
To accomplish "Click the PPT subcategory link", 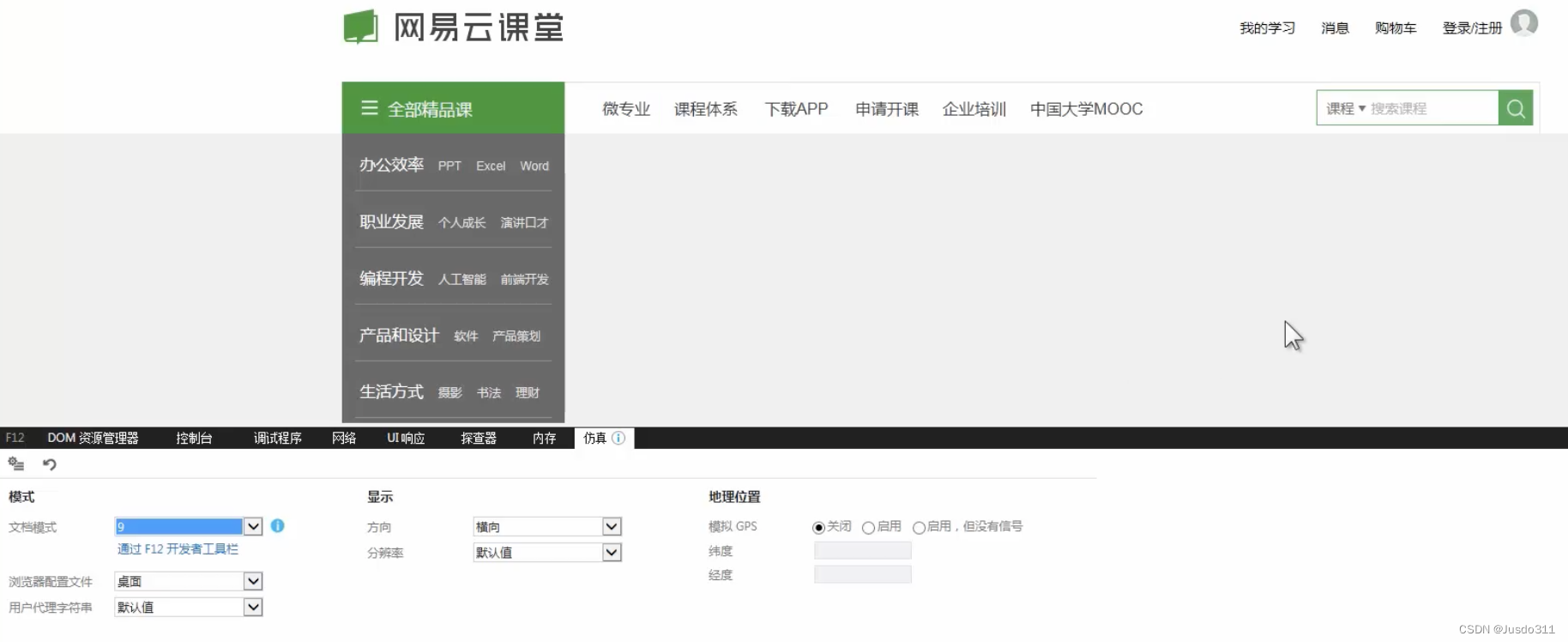I will (449, 166).
